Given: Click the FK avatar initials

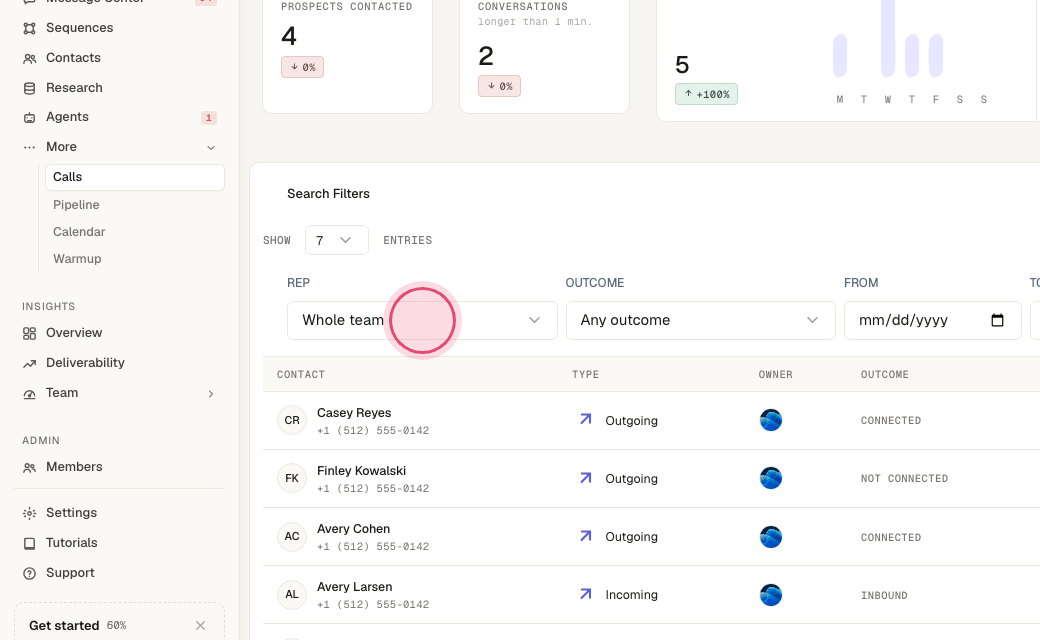Looking at the screenshot, I should 292,478.
